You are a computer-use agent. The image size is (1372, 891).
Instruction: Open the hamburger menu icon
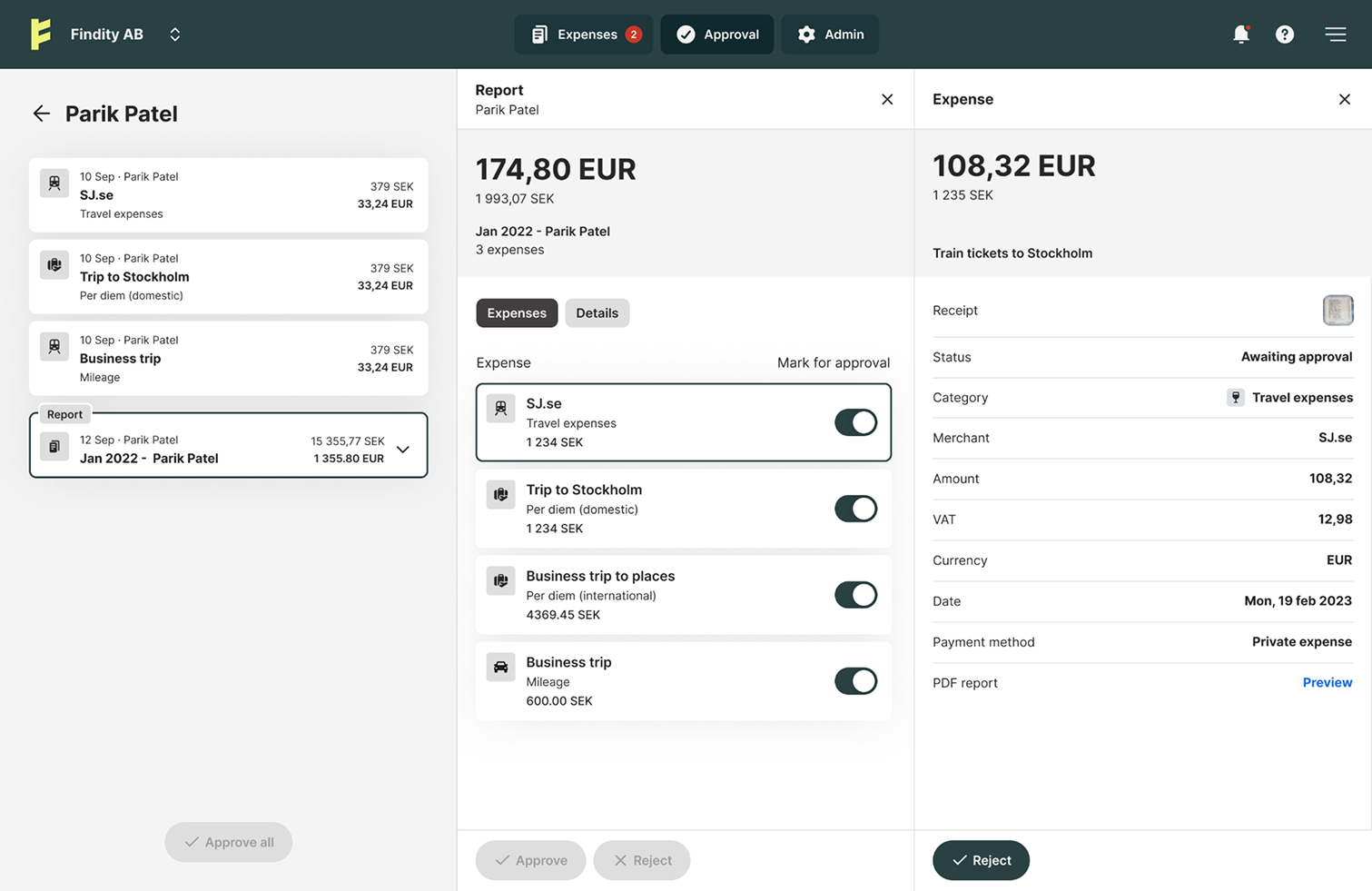pyautogui.click(x=1335, y=35)
